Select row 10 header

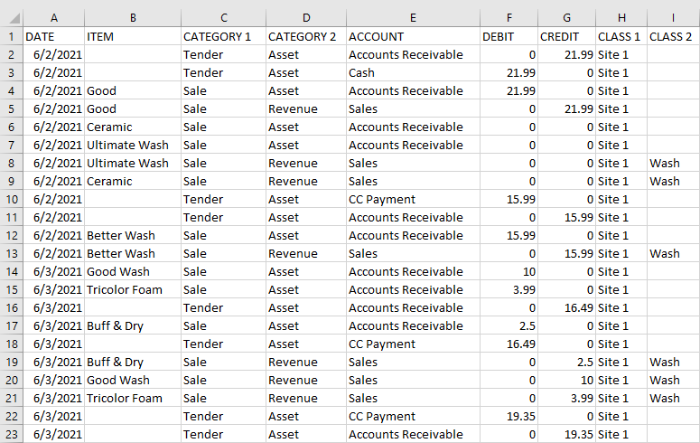[x=11, y=199]
